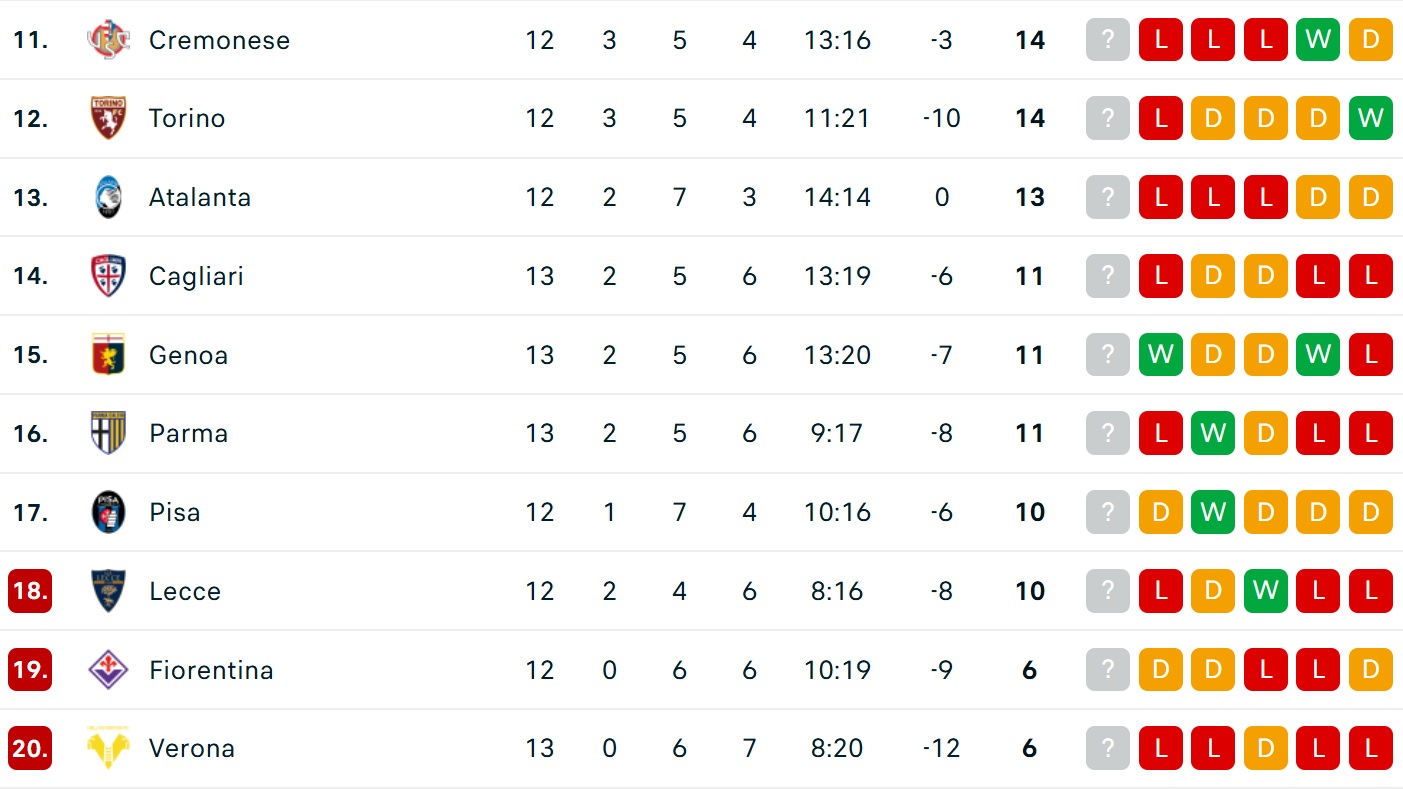
Task: Click the red rank 20 relegation badge
Action: 30,748
